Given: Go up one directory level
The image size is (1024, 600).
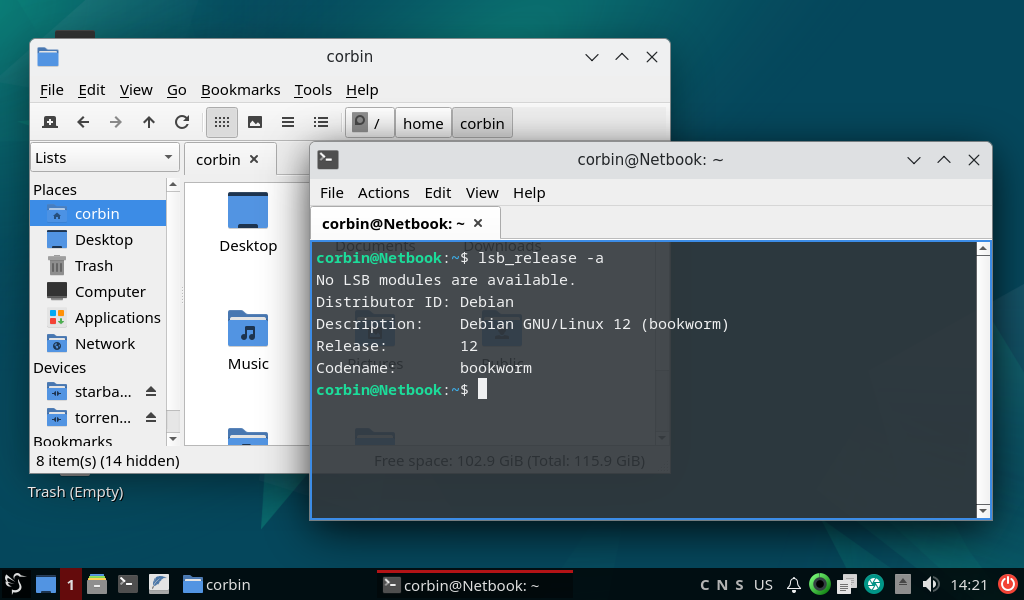Looking at the screenshot, I should (150, 121).
